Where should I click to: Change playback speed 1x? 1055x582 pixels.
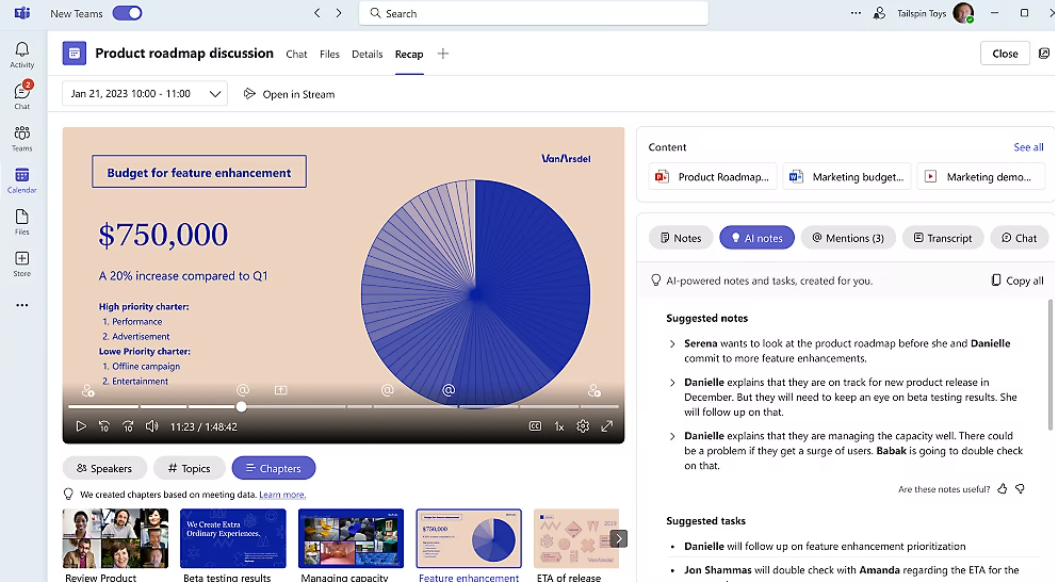tap(559, 426)
